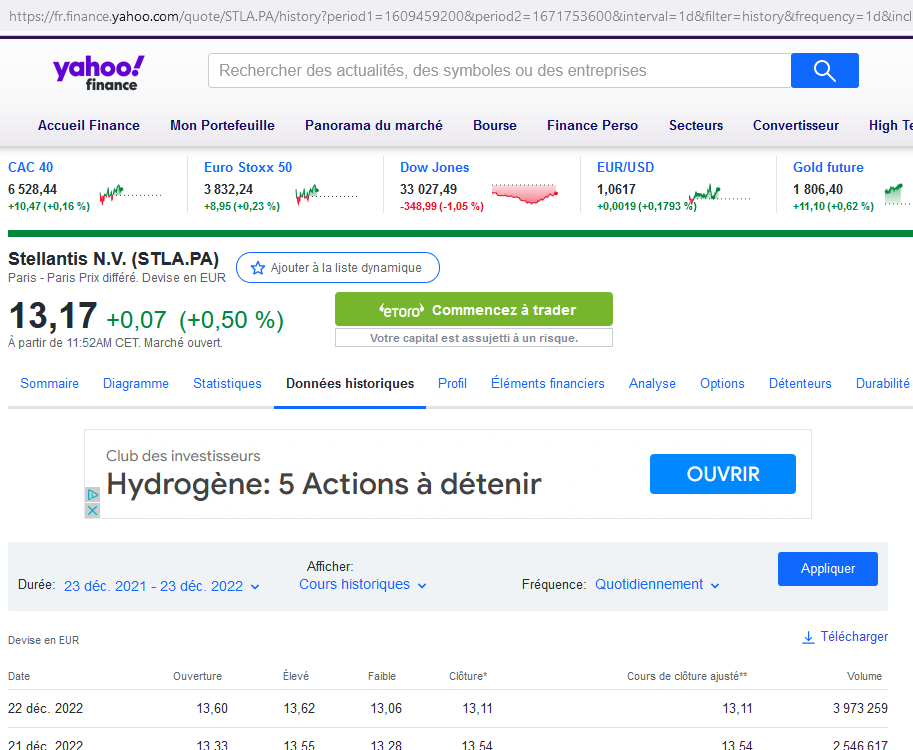Click the Télécharger download arrow icon
This screenshot has width=913, height=750.
click(x=808, y=638)
